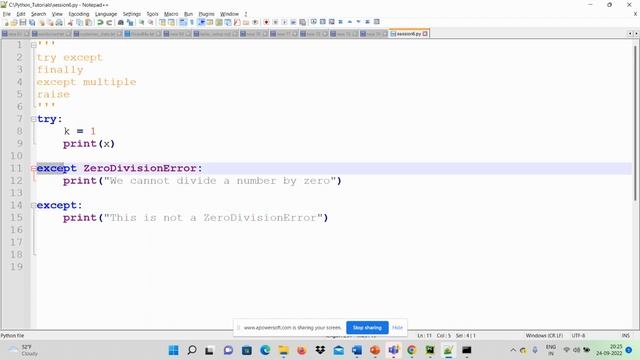Screen dimensions: 640x360
Task: Click the Find toolbar icon
Action: click(x=120, y=22)
